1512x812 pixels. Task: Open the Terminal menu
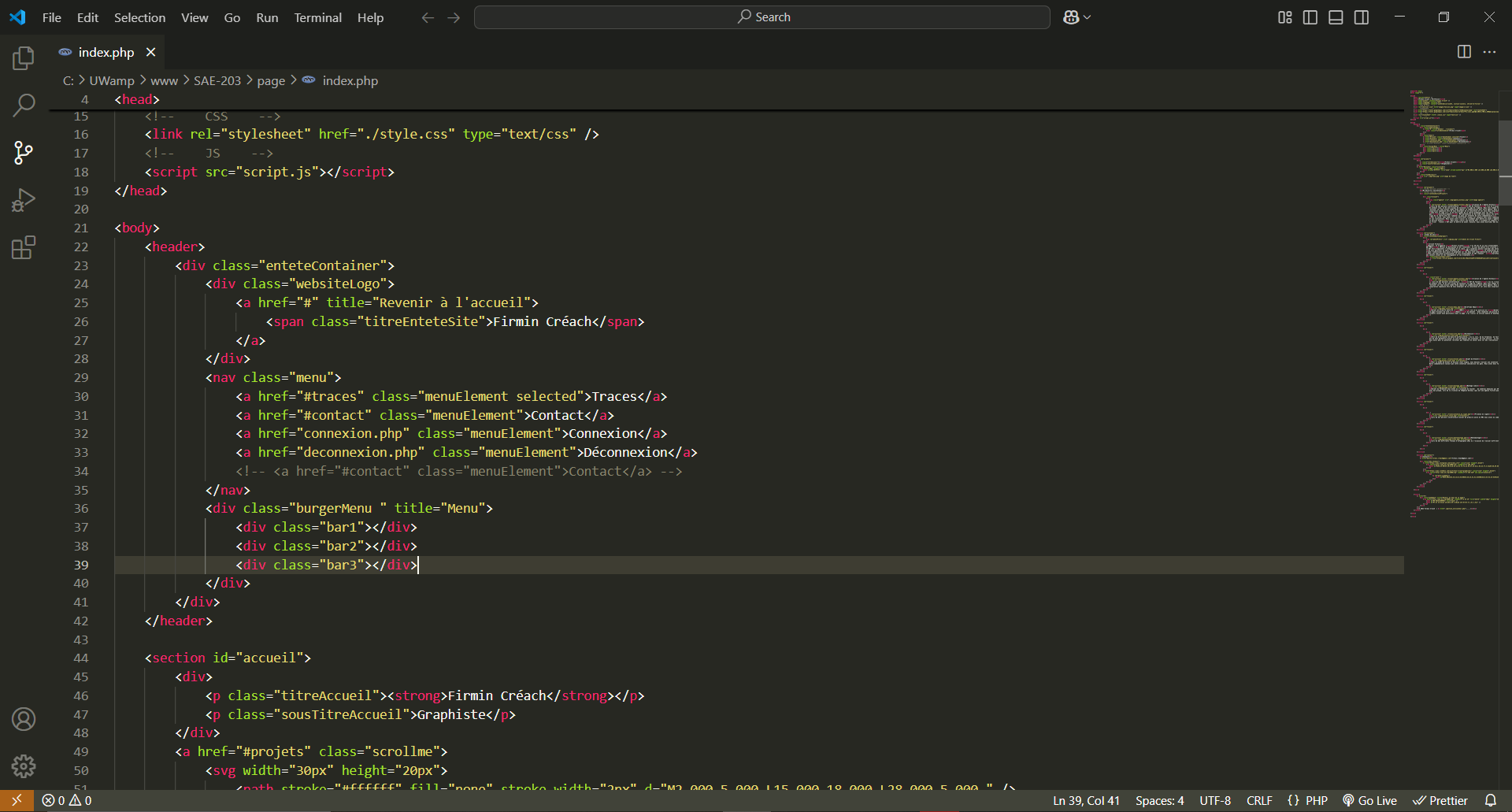317,17
